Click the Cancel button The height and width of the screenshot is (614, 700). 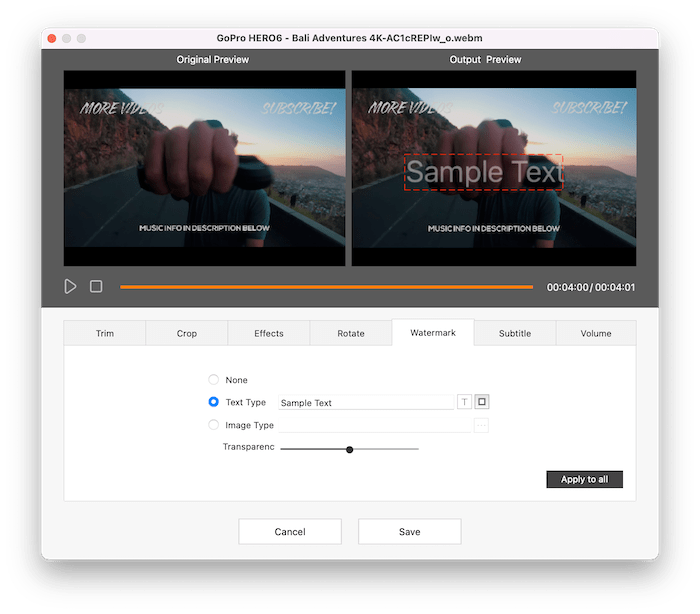coord(290,531)
